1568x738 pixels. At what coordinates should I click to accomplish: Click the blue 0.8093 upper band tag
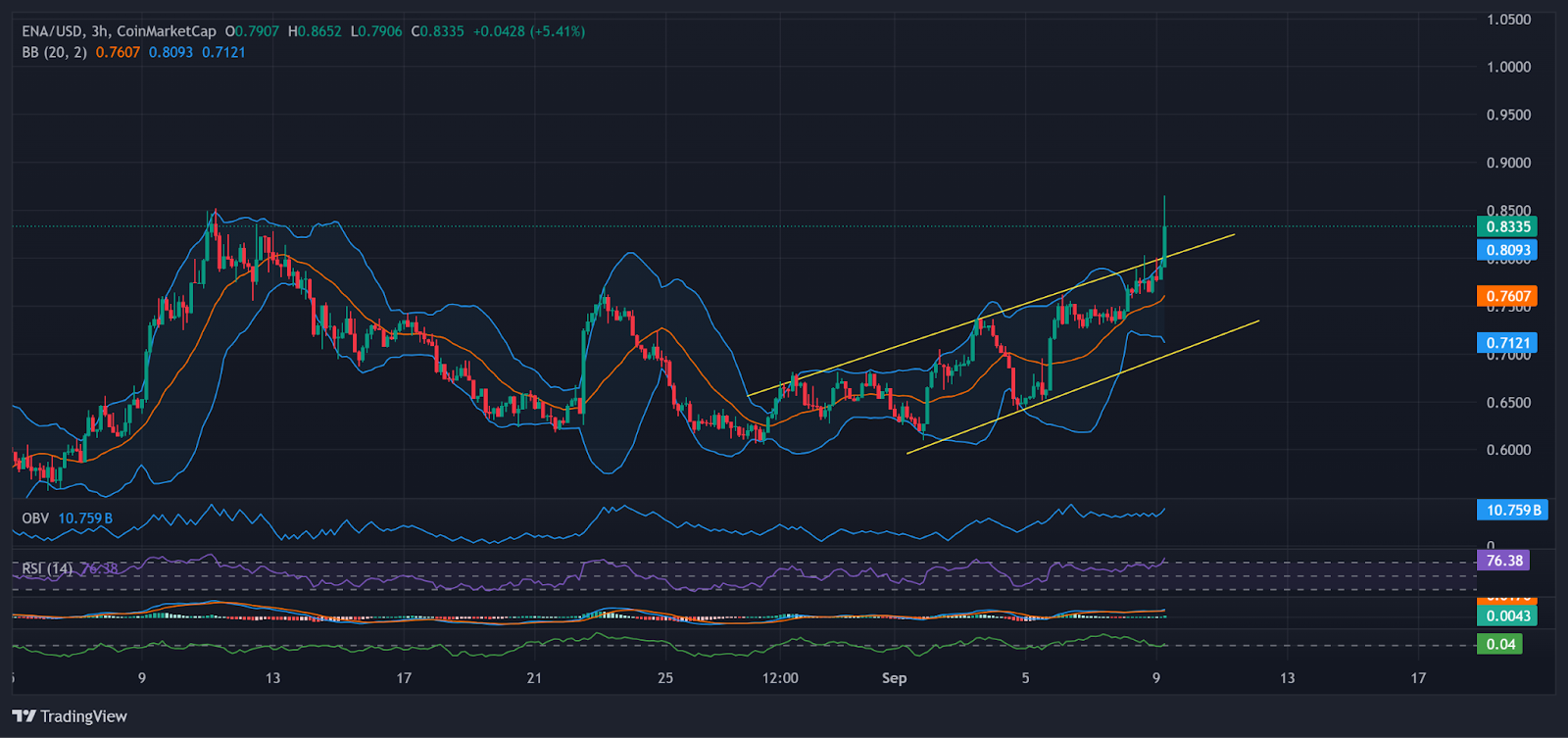point(1507,250)
